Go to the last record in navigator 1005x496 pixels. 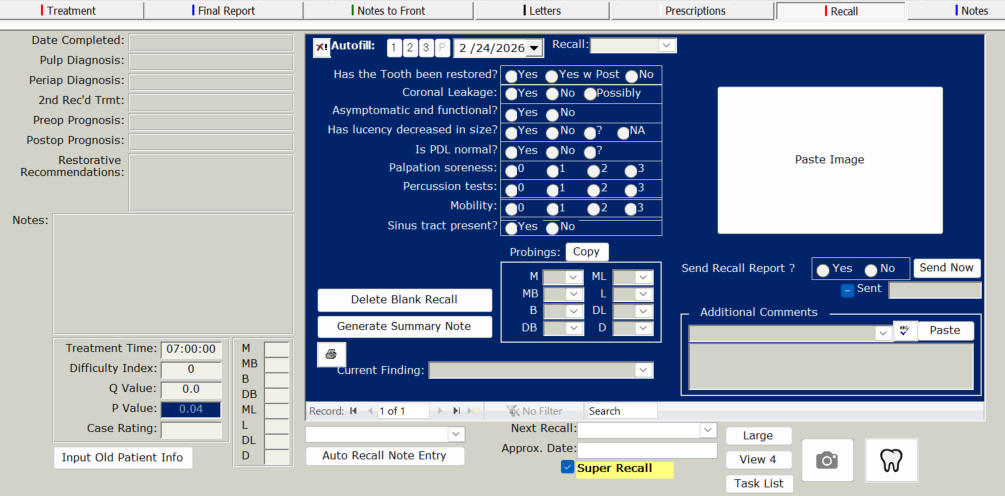[x=456, y=411]
